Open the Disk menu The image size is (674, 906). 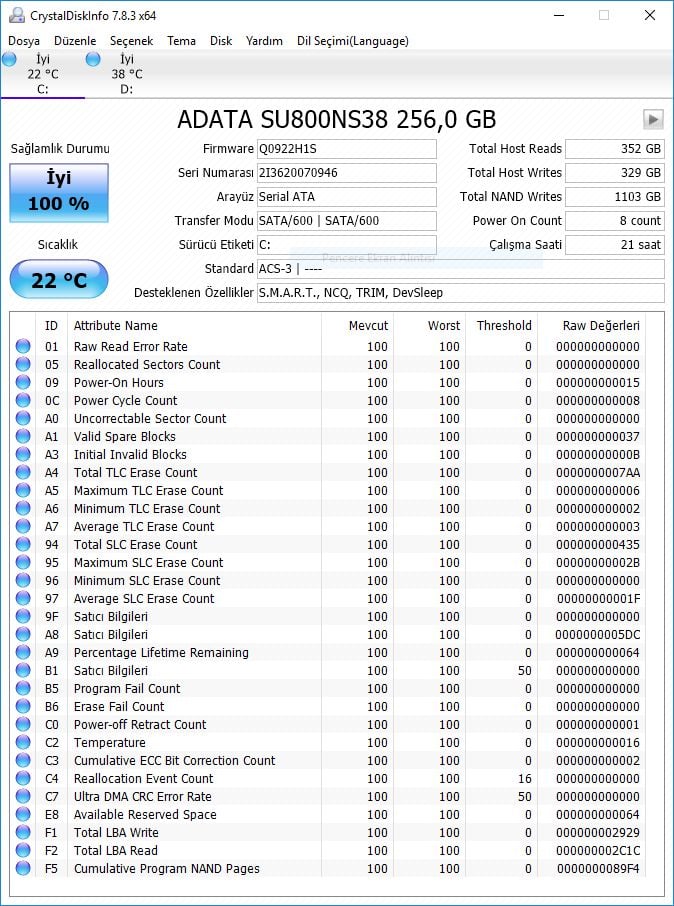click(221, 41)
